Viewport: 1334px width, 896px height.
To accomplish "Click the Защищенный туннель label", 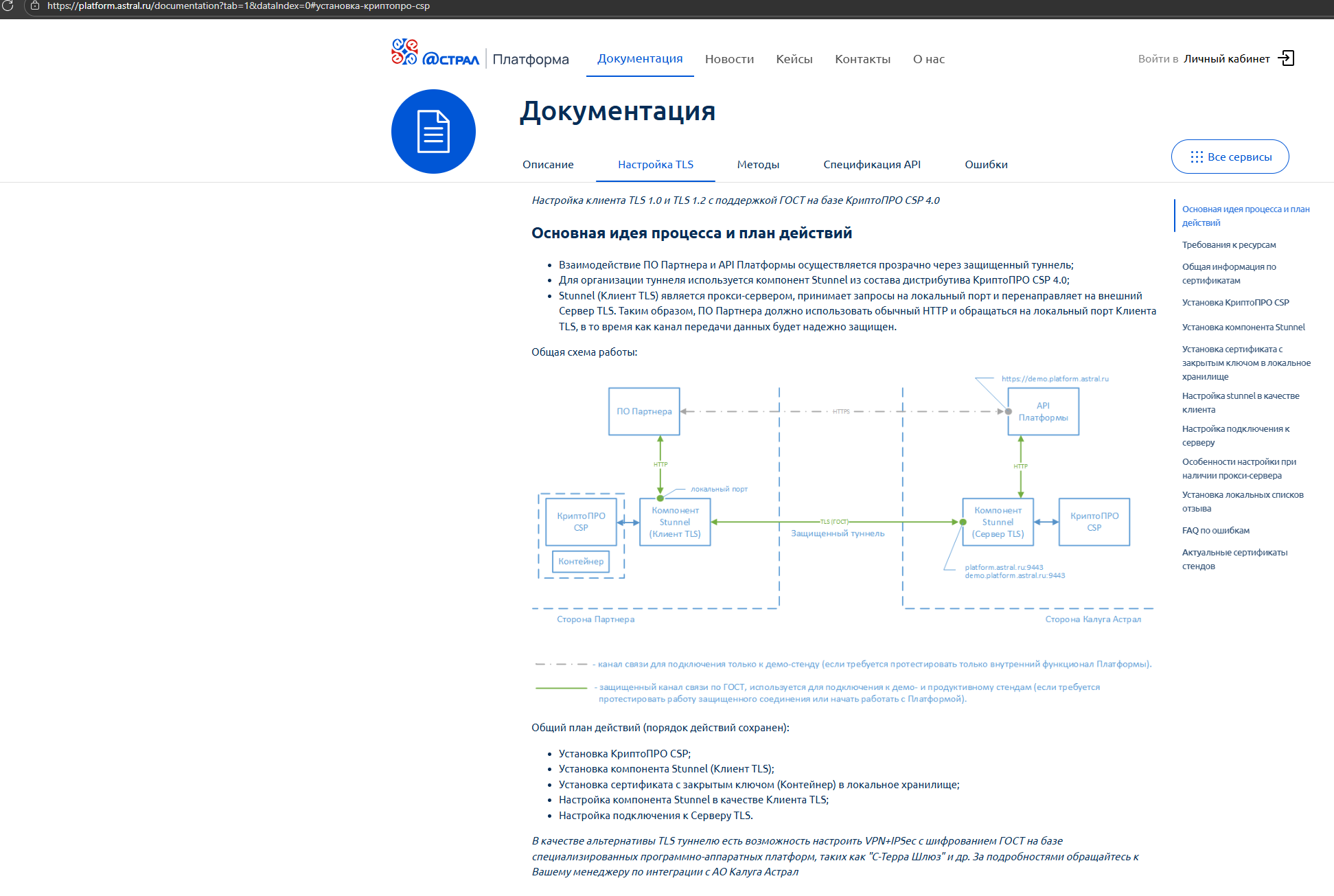I will pyautogui.click(x=838, y=533).
